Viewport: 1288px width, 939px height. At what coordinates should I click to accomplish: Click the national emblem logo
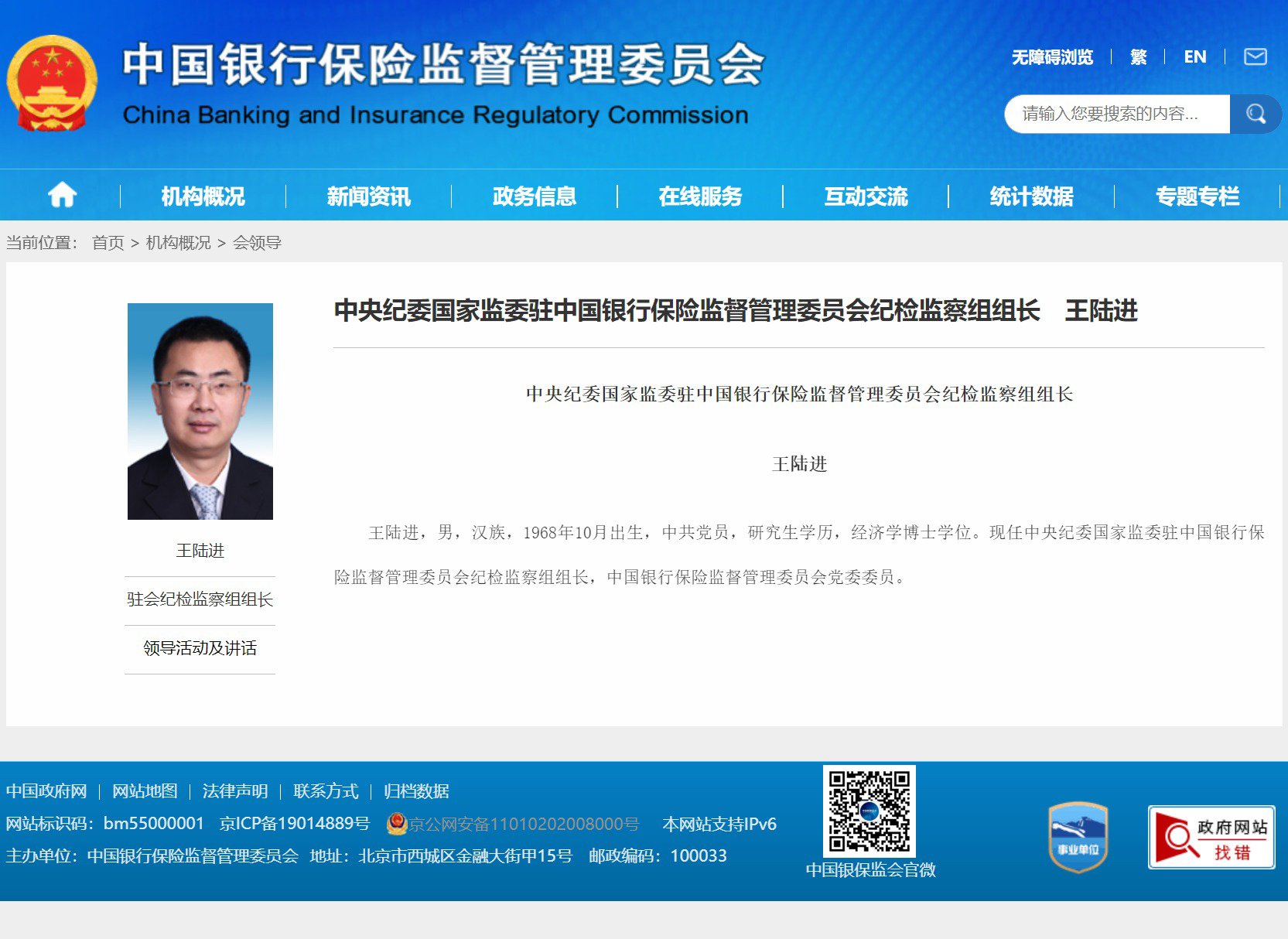[51, 83]
